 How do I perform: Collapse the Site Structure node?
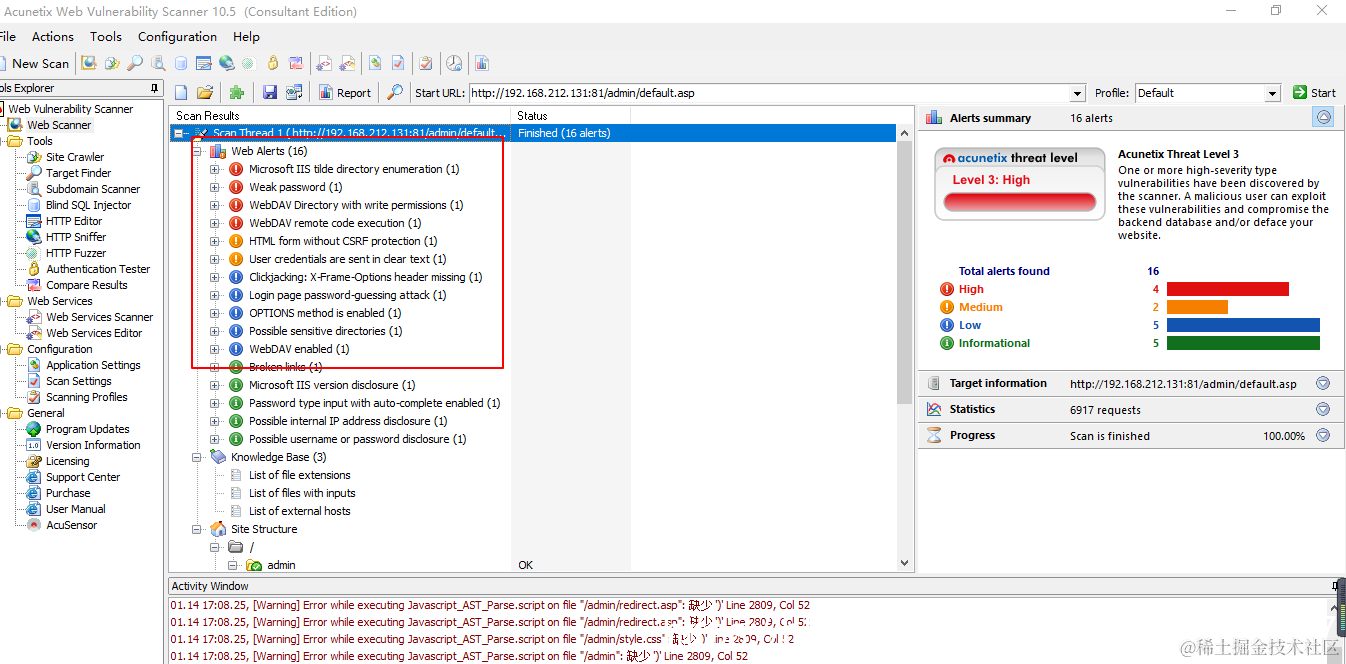click(x=197, y=529)
